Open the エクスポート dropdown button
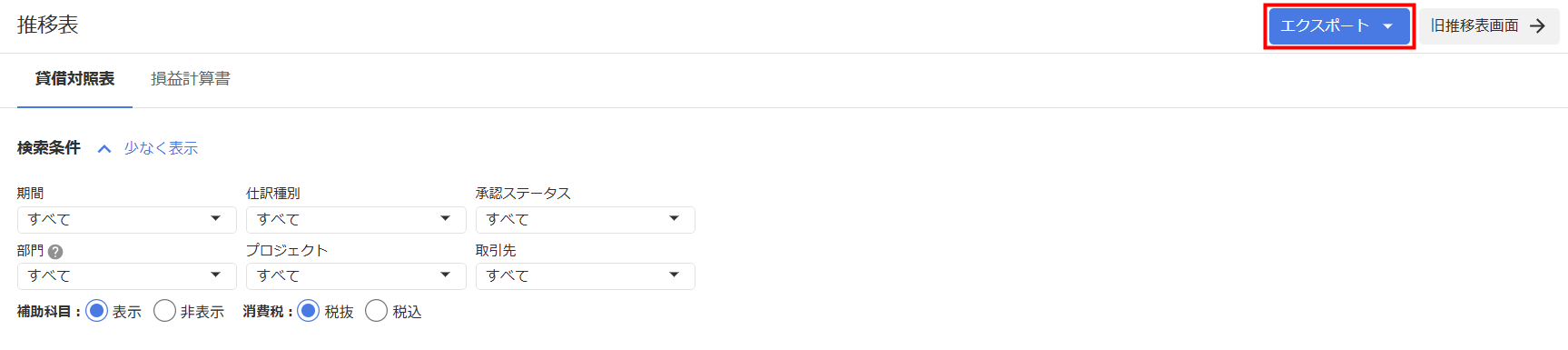1568x350 pixels. 1339,26
